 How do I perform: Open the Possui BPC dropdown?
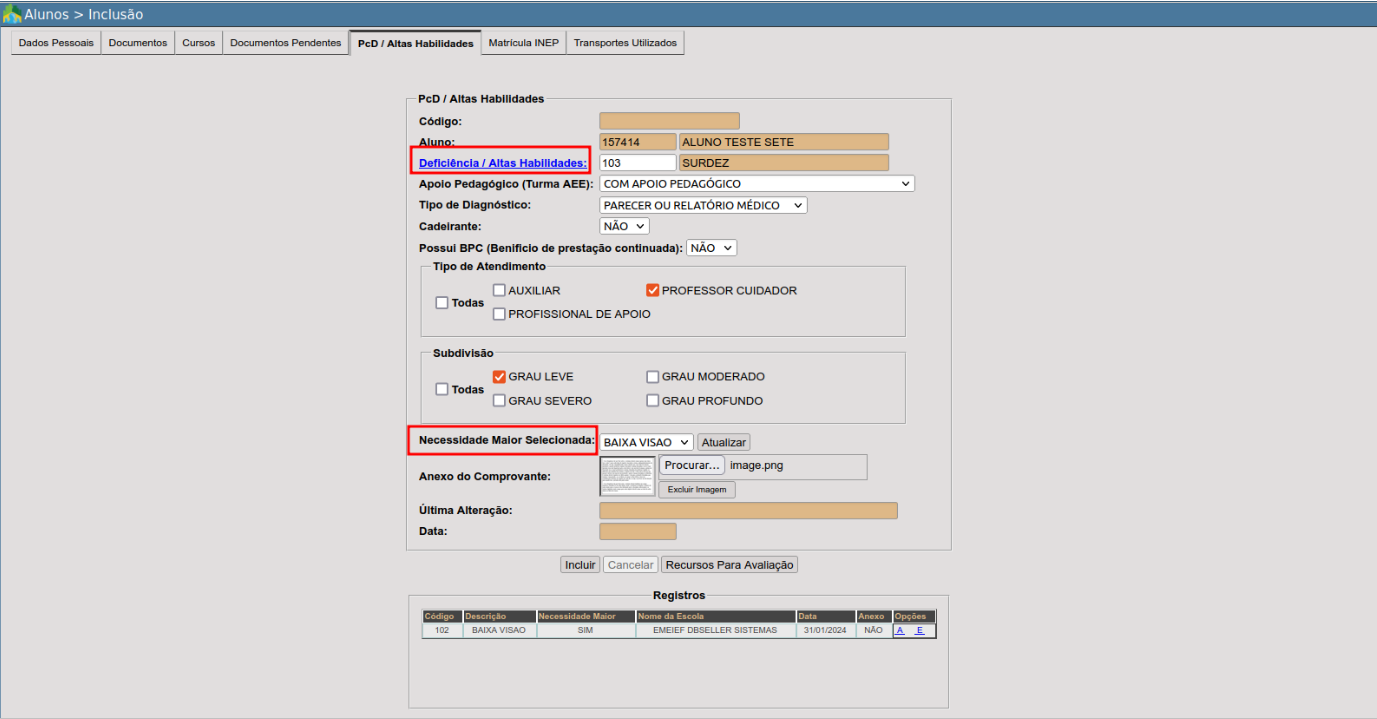click(711, 248)
